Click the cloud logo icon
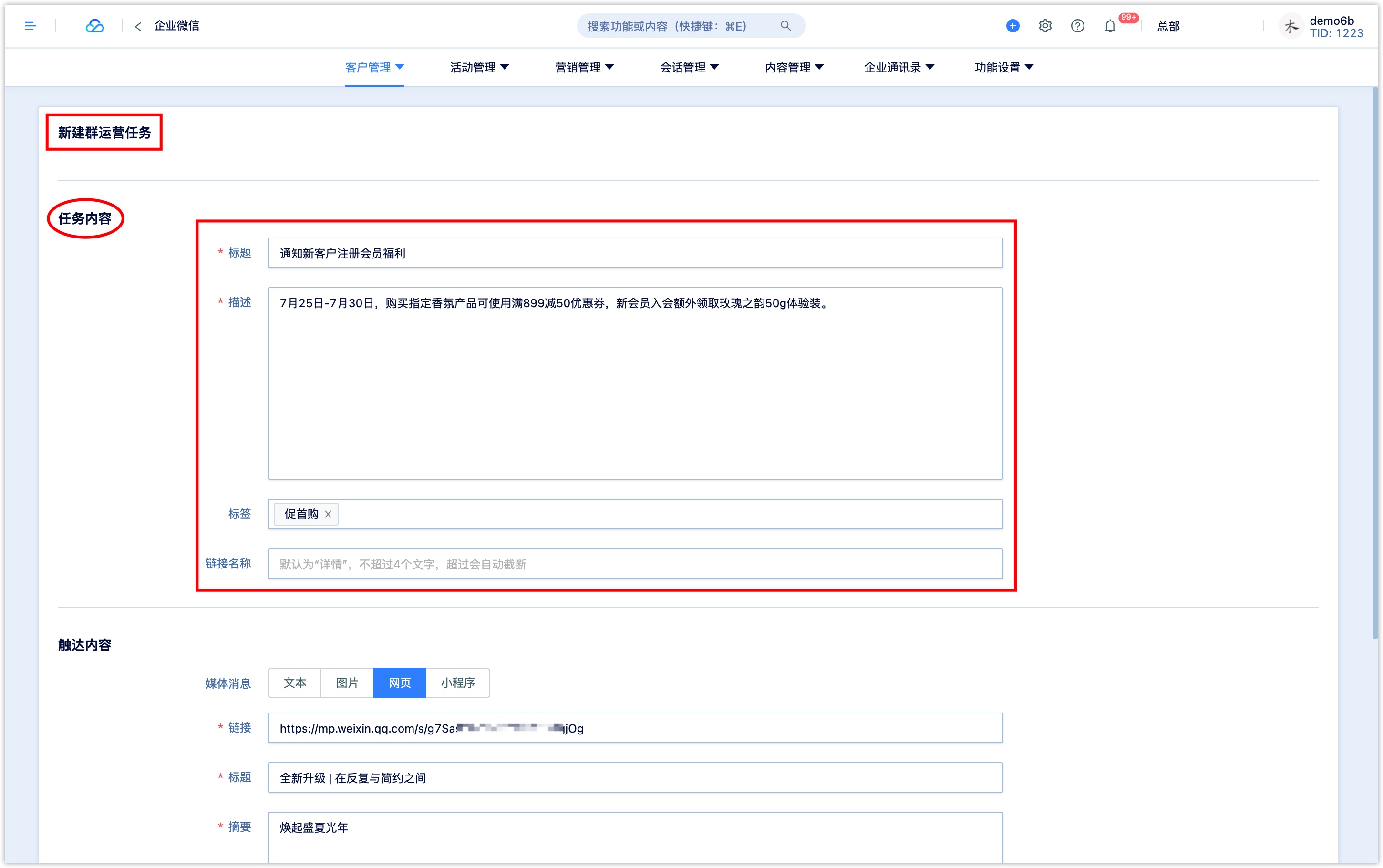The width and height of the screenshot is (1383, 868). point(95,26)
